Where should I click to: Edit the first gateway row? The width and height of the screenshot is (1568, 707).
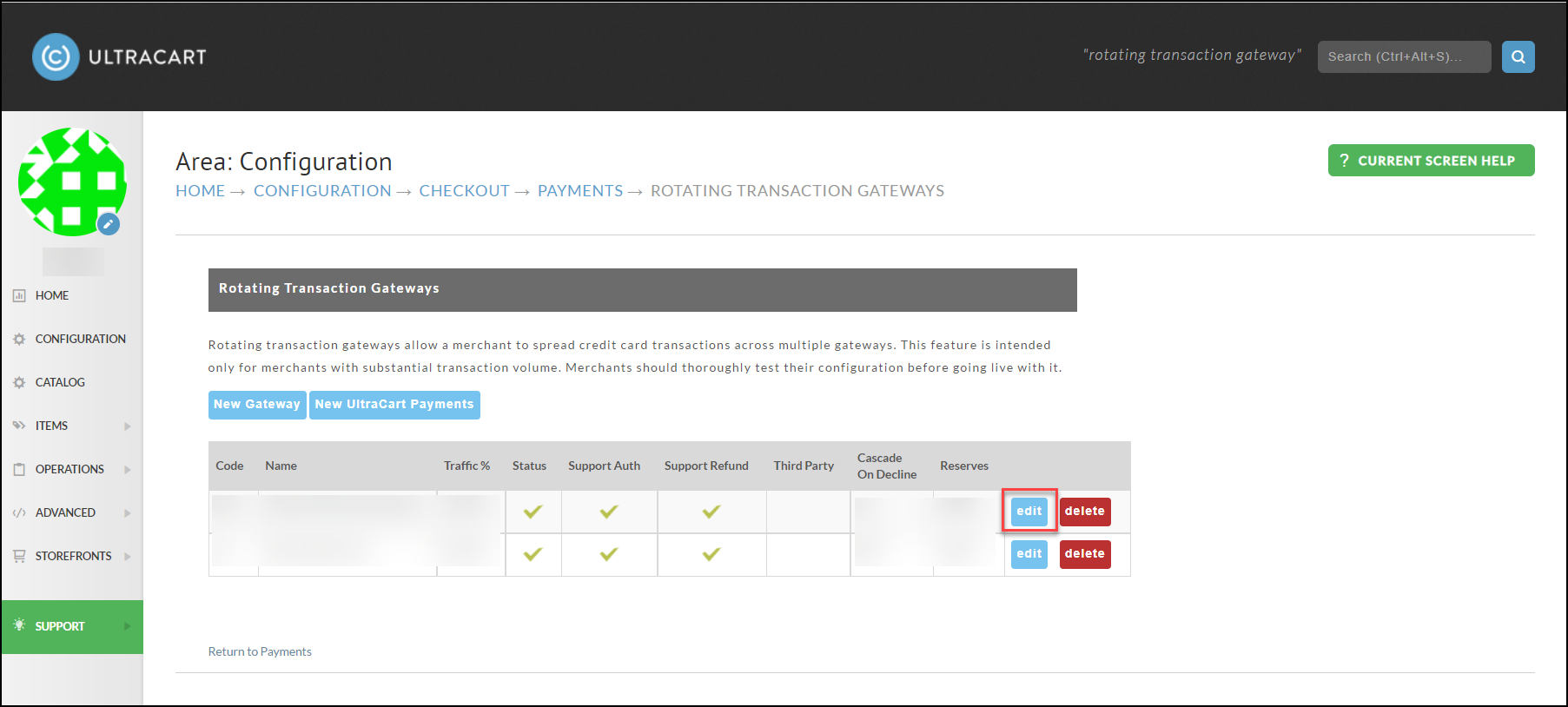pos(1029,512)
